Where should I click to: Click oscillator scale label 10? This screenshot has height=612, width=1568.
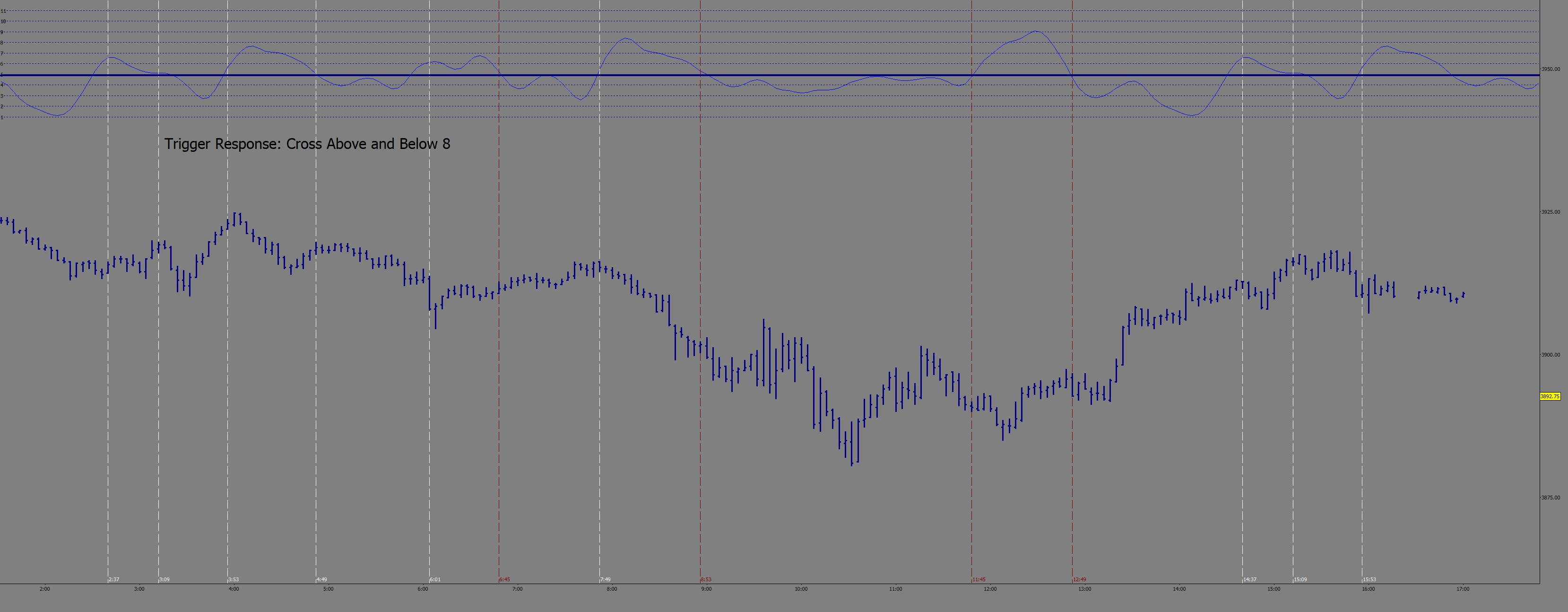3,21
